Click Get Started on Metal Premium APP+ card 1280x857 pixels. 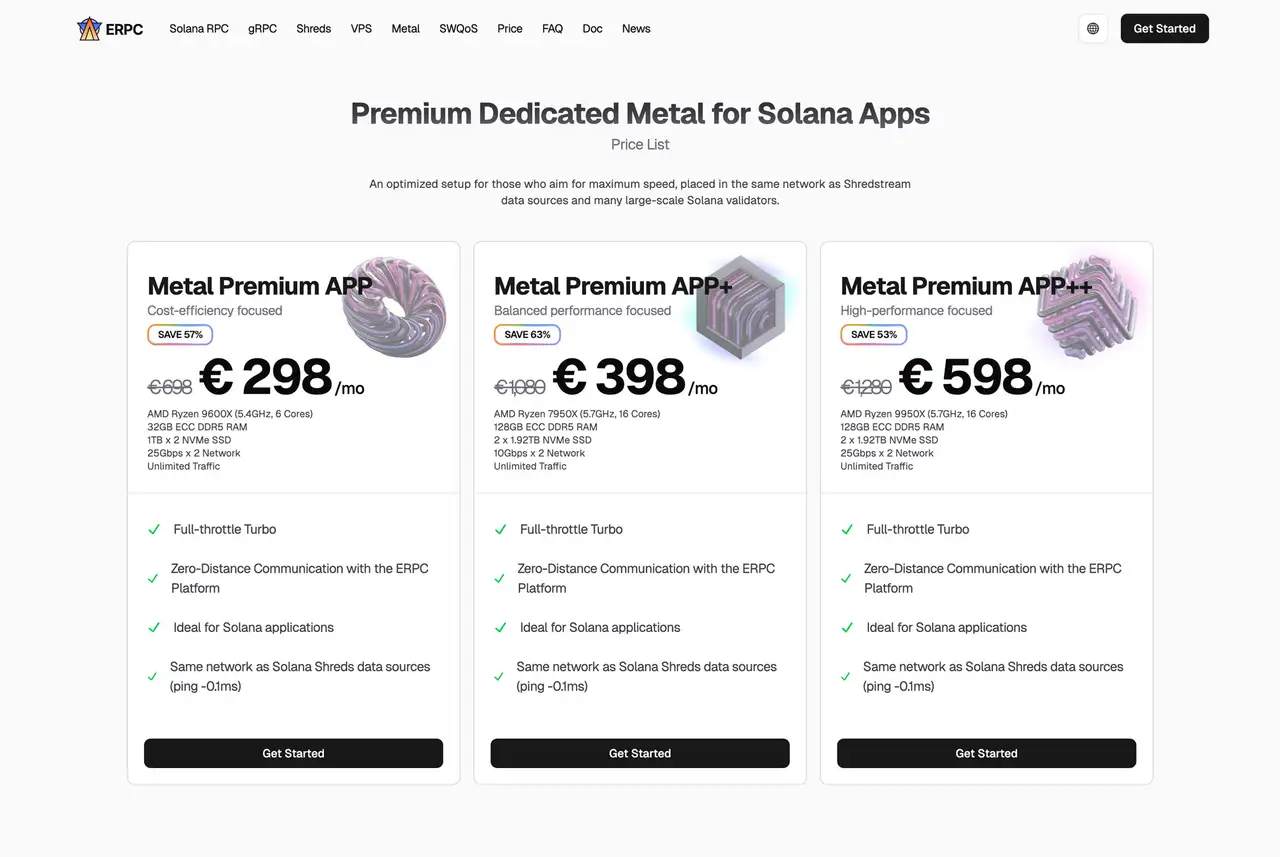(x=639, y=753)
